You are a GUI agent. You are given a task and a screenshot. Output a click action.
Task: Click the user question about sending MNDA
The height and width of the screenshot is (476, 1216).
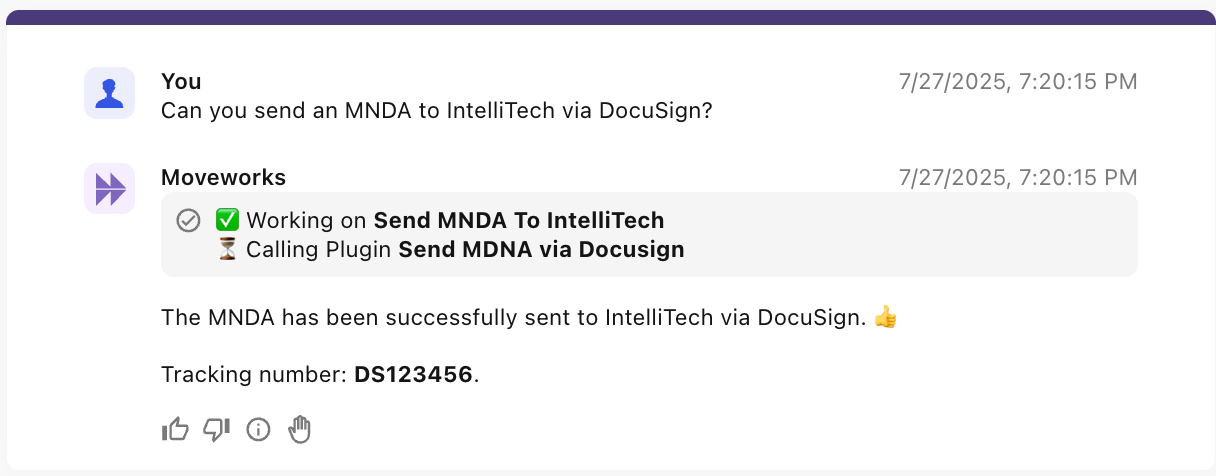(436, 110)
